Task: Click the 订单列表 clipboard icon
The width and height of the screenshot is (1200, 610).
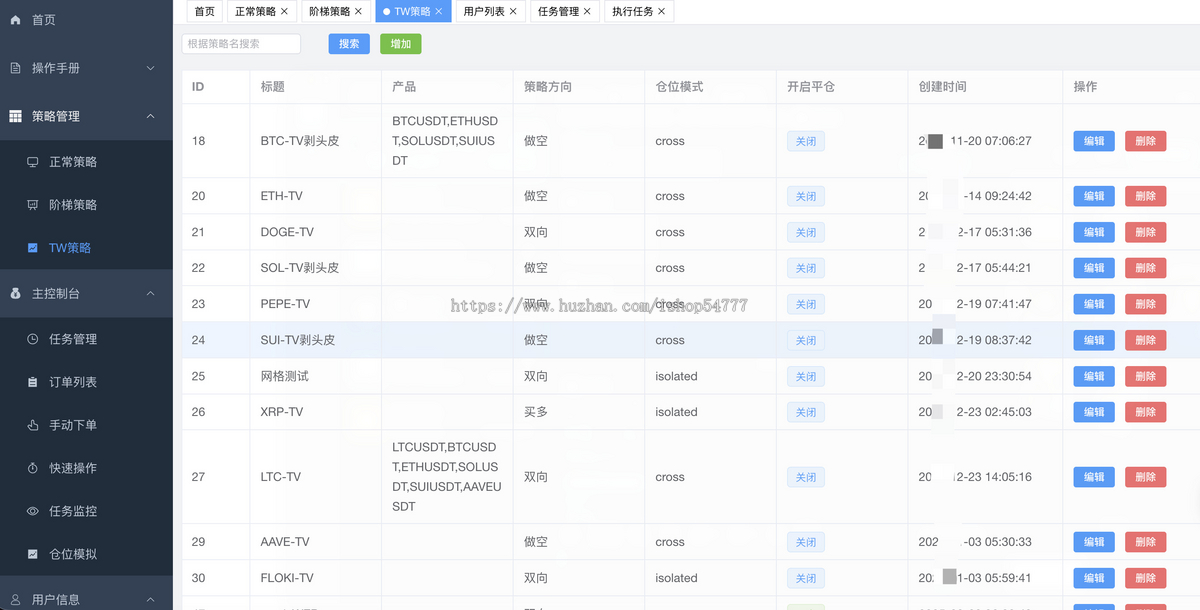Action: (x=32, y=382)
